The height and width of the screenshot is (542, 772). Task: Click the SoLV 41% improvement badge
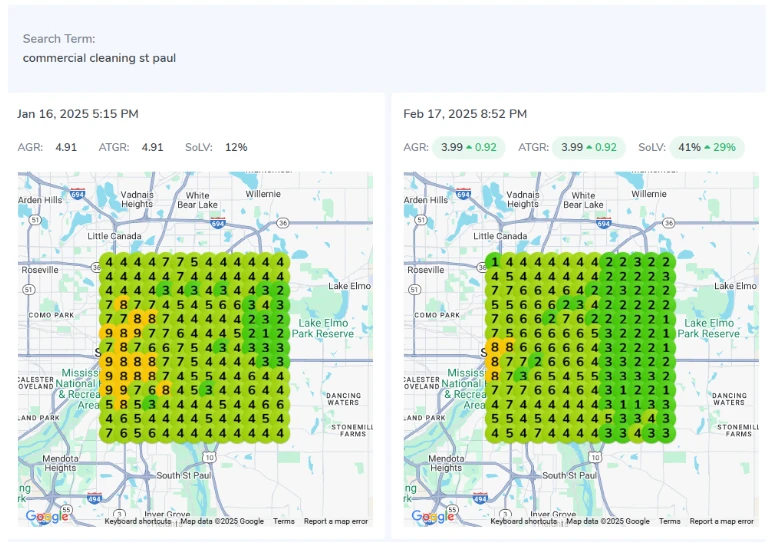706,147
